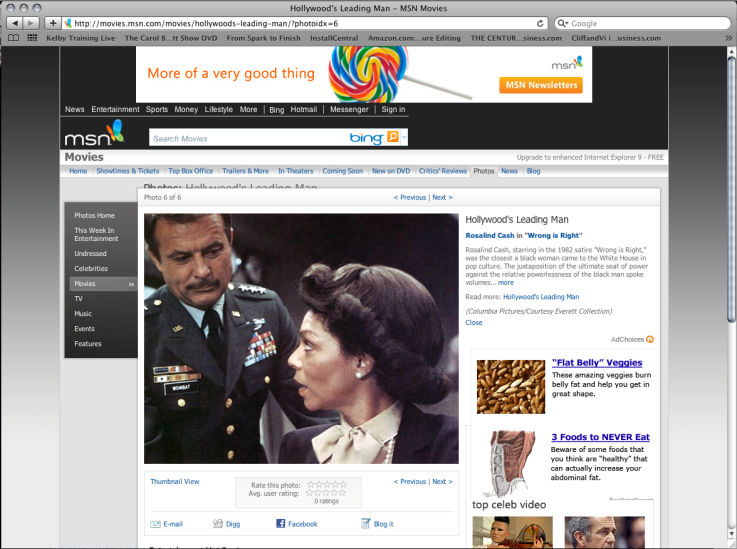The height and width of the screenshot is (549, 737).
Task: Open Thumbnail View link
Action: point(174,481)
